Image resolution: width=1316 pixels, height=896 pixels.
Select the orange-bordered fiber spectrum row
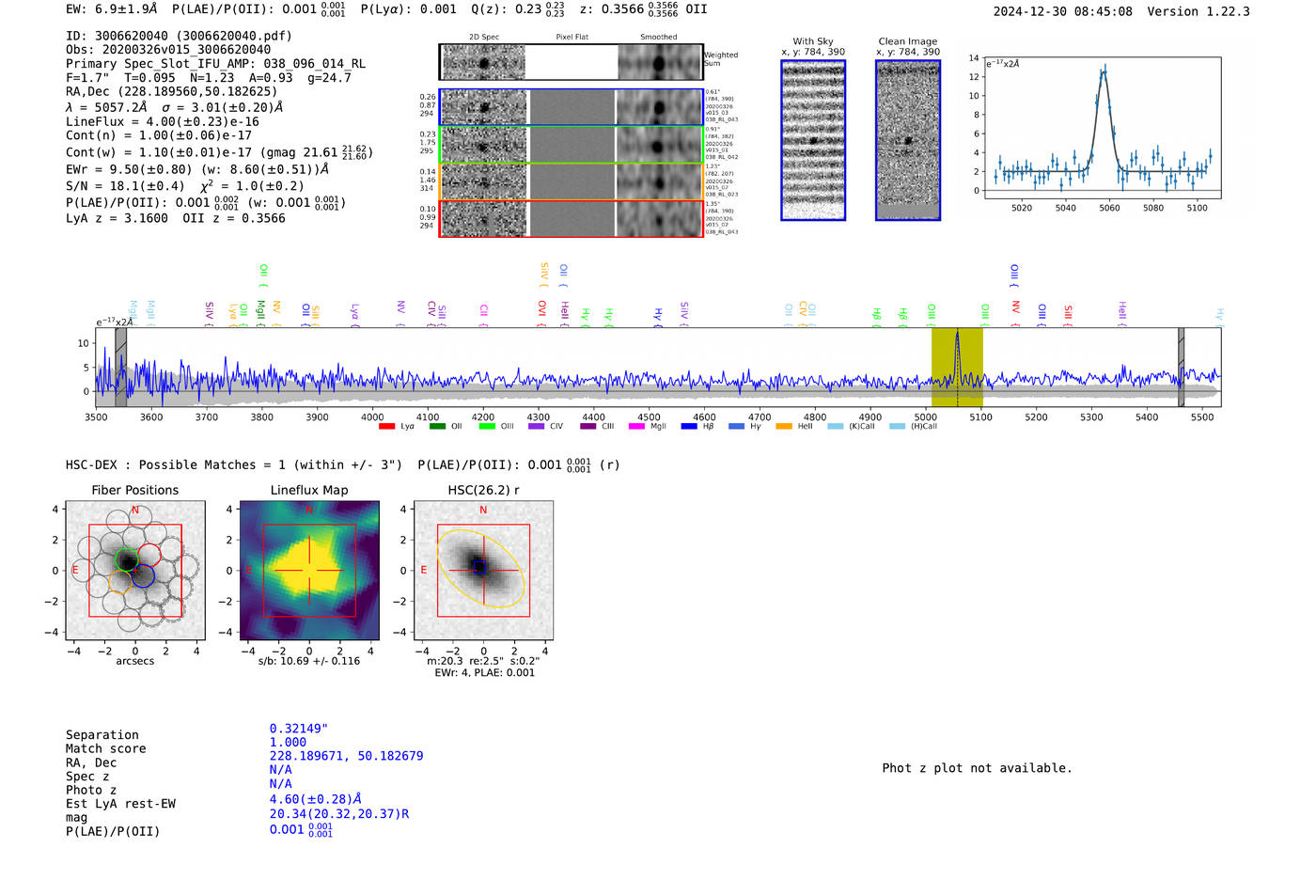(x=571, y=181)
